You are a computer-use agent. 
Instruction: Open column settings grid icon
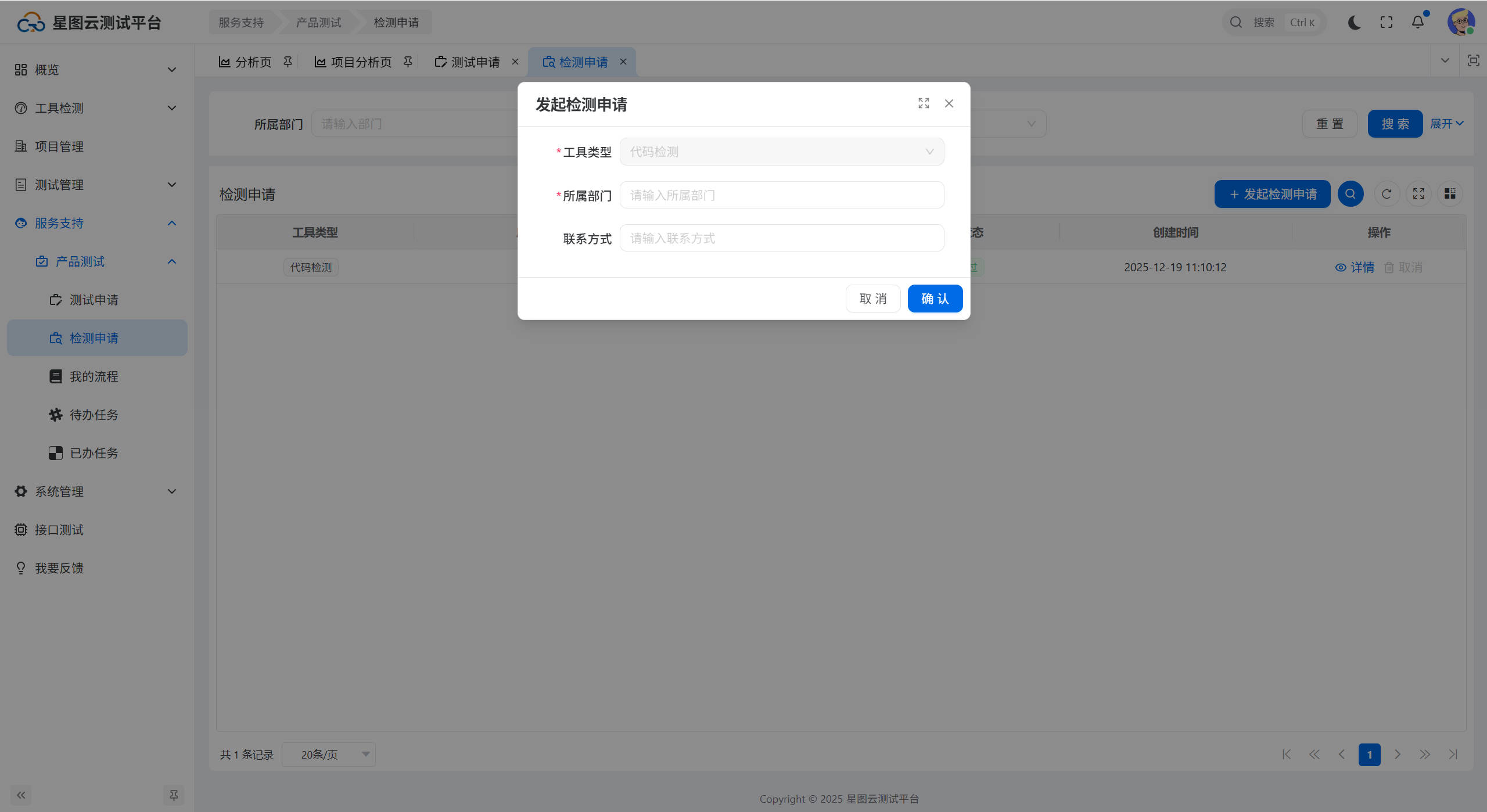pos(1450,194)
